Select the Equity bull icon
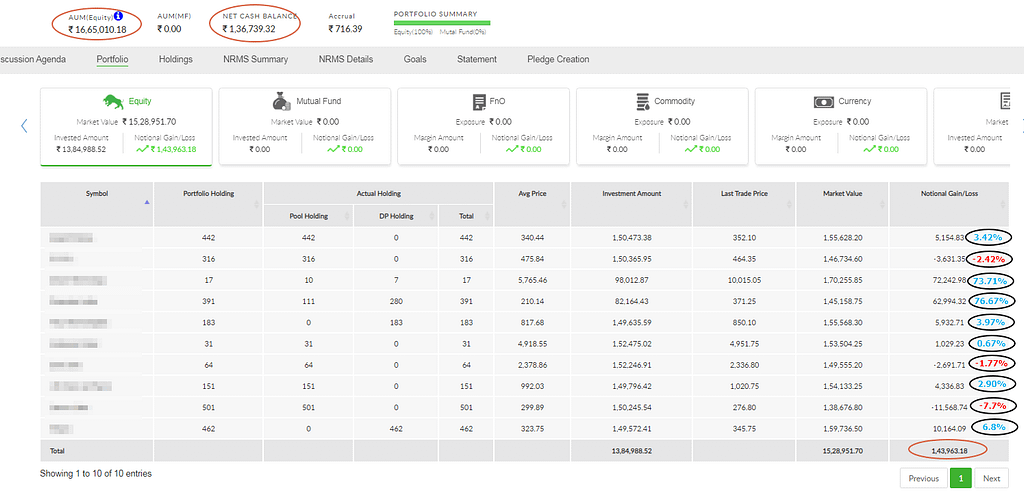Image resolution: width=1024 pixels, height=493 pixels. pyautogui.click(x=113, y=101)
